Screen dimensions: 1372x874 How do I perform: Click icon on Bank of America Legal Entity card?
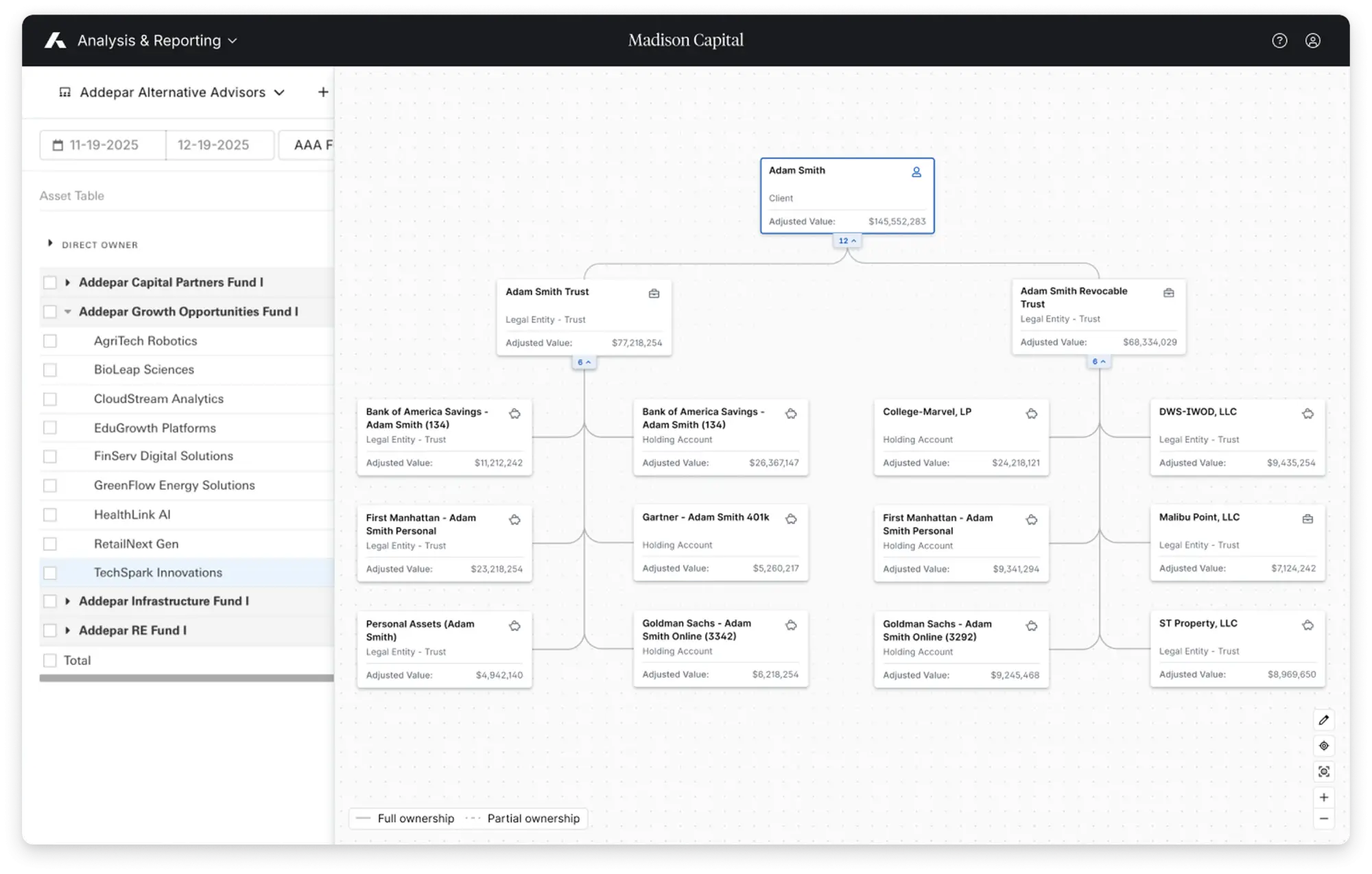coord(514,414)
